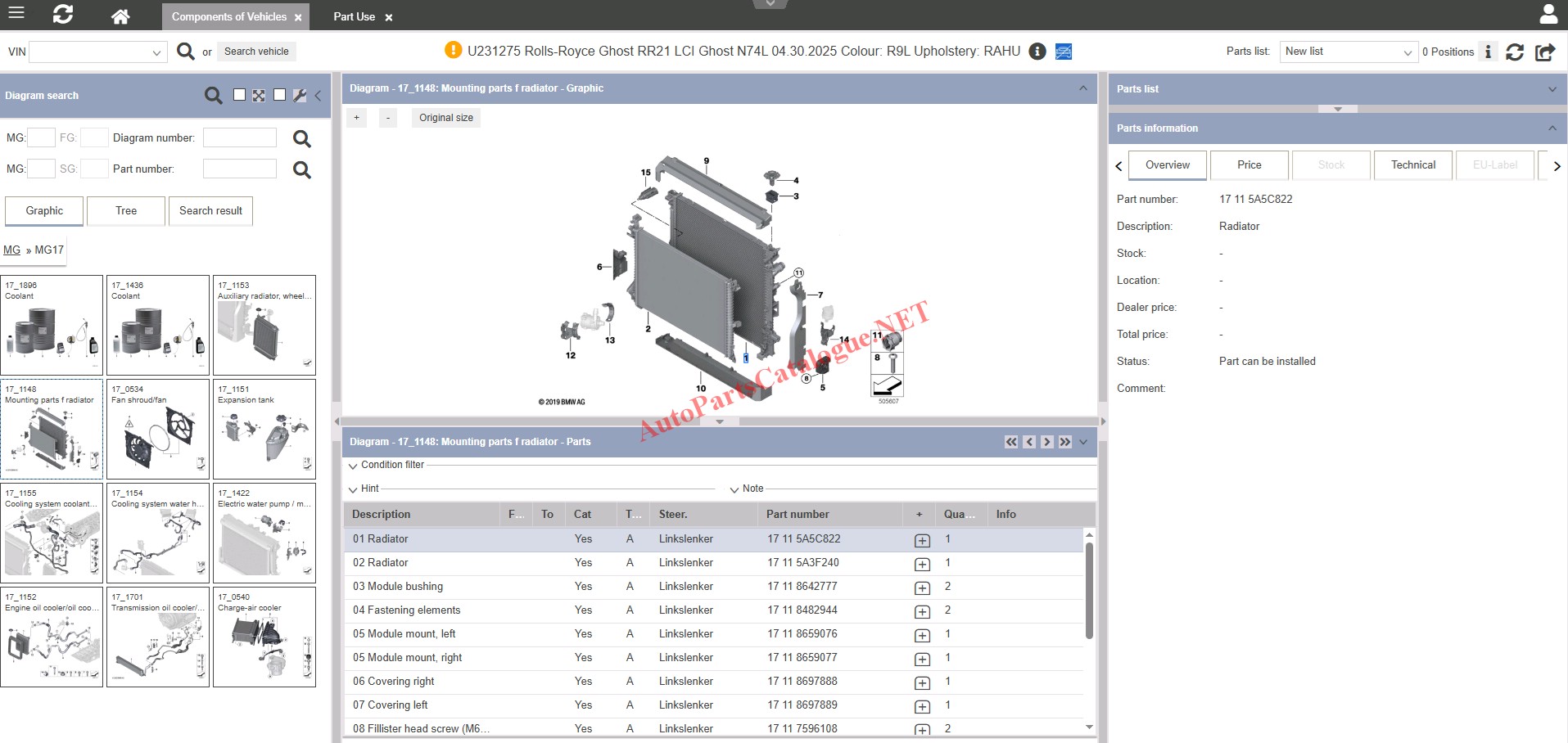This screenshot has width=1568, height=743.
Task: Open the wrench settings in Diagram search
Action: [x=300, y=96]
